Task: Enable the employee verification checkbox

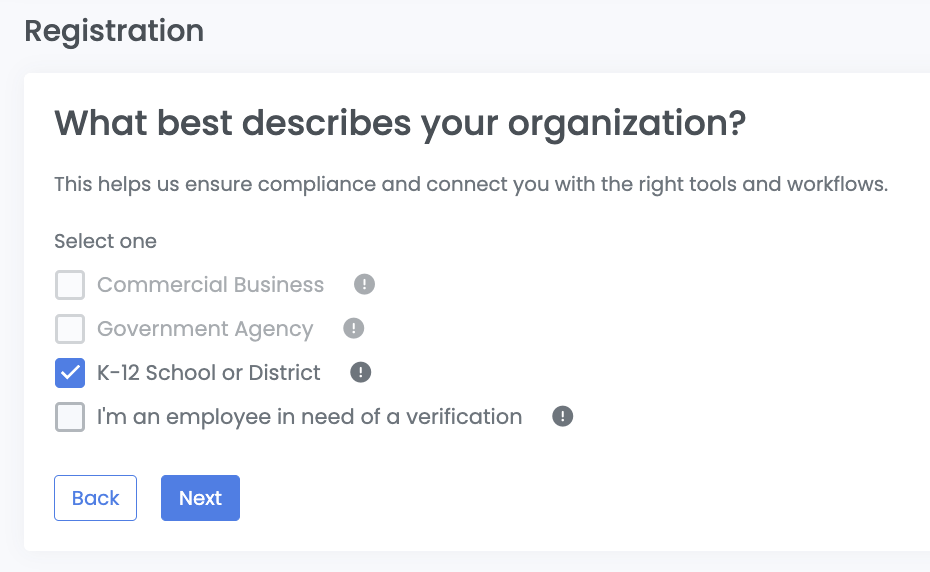Action: 70,417
